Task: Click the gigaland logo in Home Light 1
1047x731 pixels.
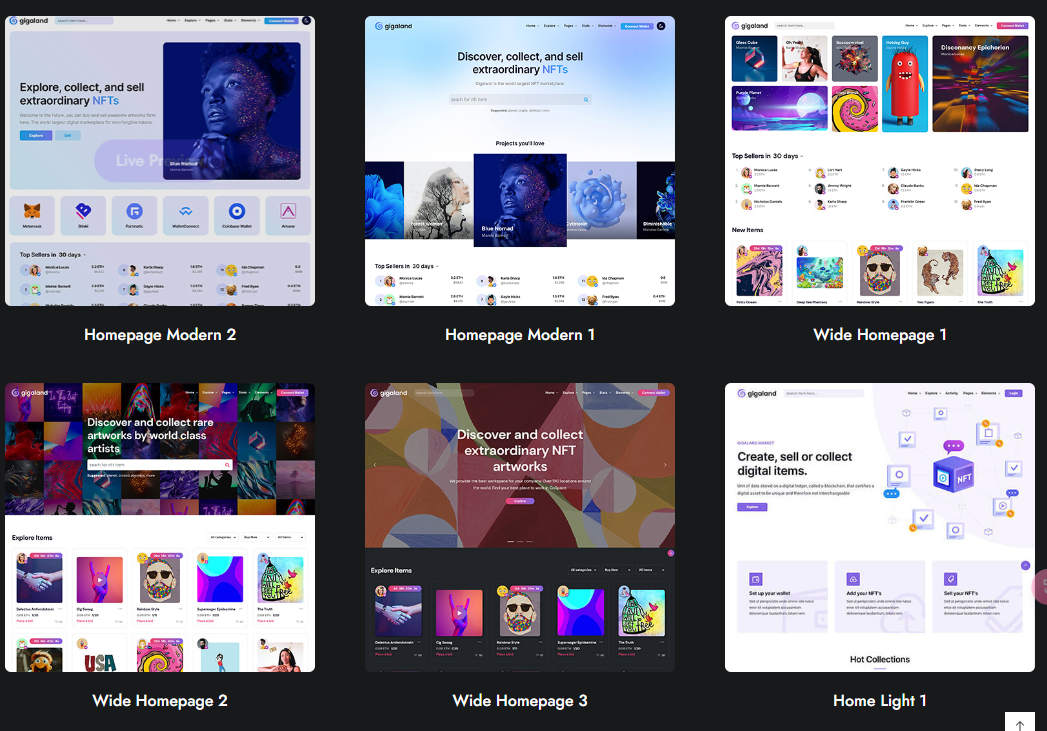Action: pos(757,393)
